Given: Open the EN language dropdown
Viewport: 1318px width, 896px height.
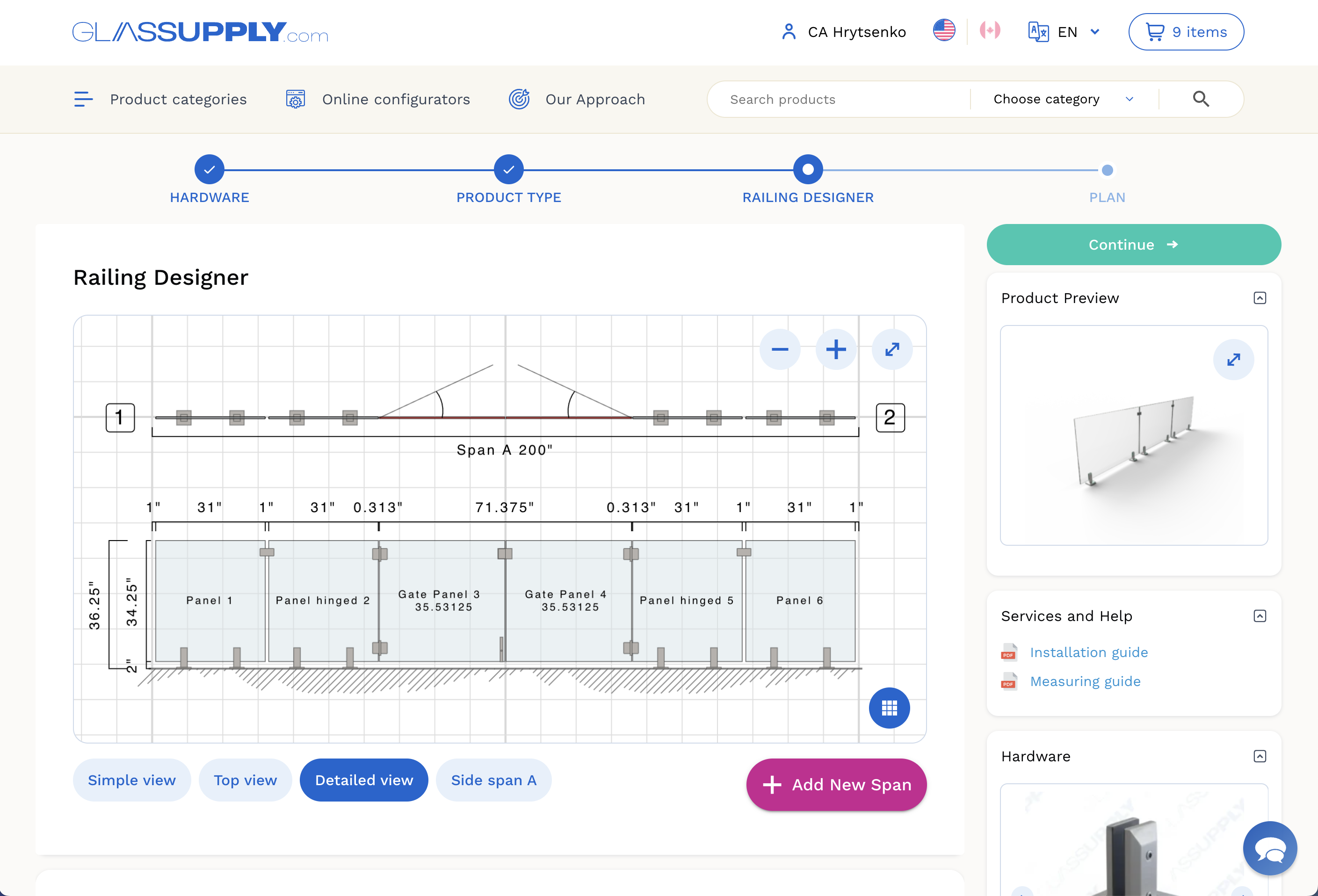Looking at the screenshot, I should pos(1065,32).
